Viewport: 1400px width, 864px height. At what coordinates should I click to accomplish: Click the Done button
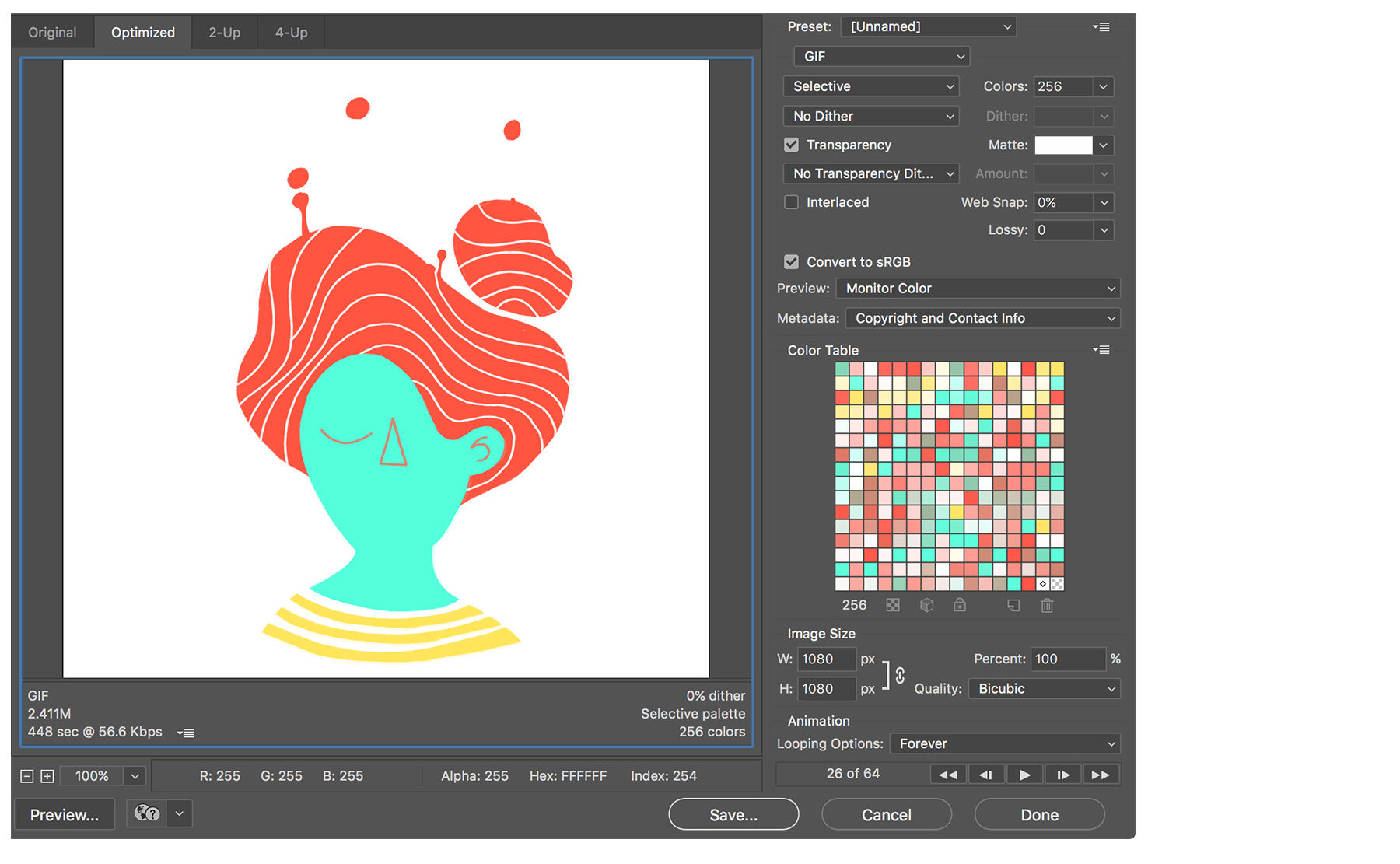click(x=1039, y=814)
